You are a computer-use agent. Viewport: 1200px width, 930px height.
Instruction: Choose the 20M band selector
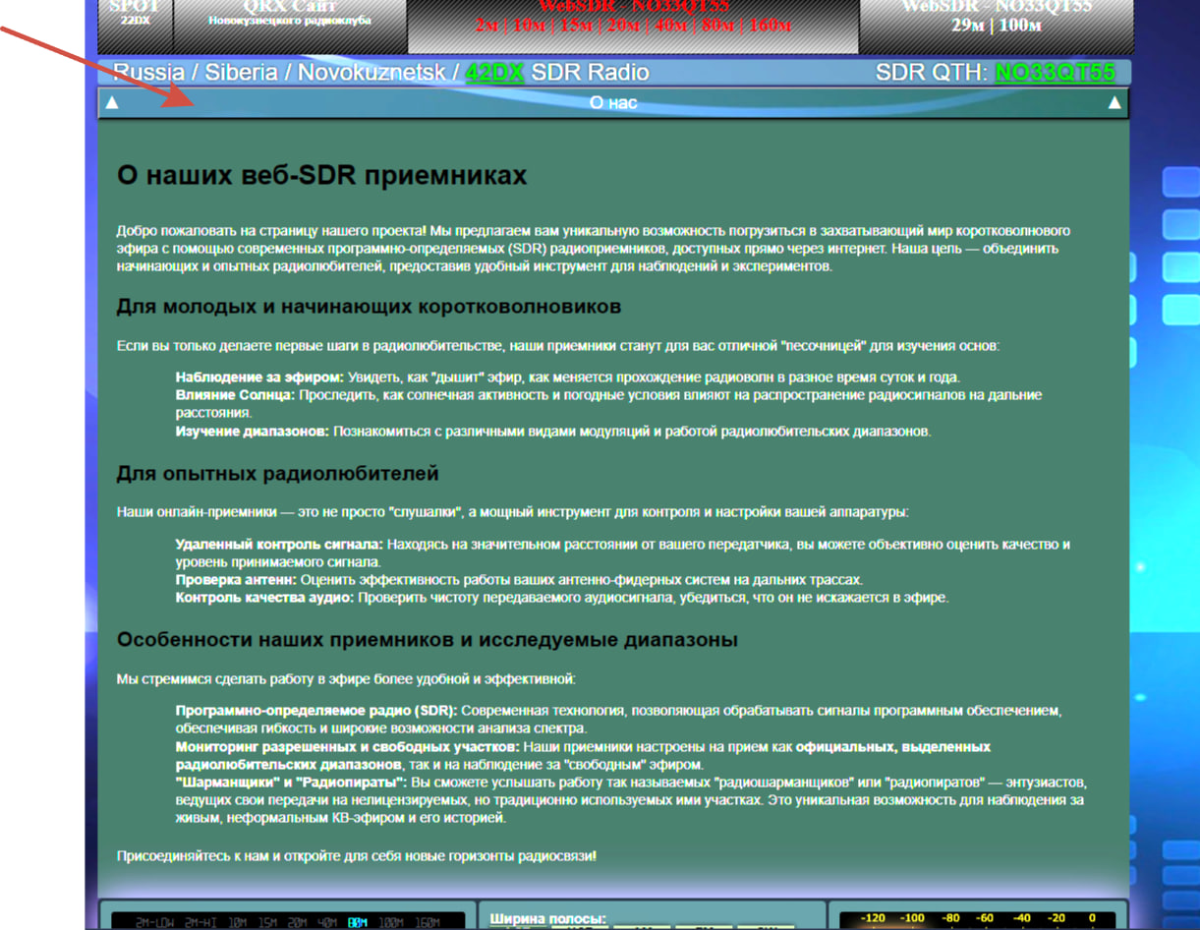click(297, 922)
